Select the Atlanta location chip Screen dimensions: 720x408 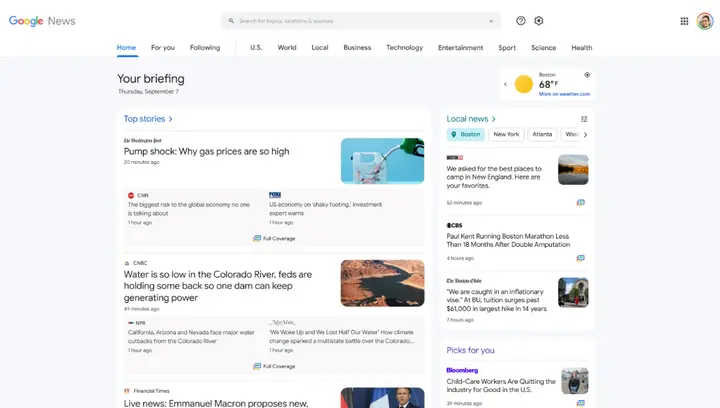542,134
